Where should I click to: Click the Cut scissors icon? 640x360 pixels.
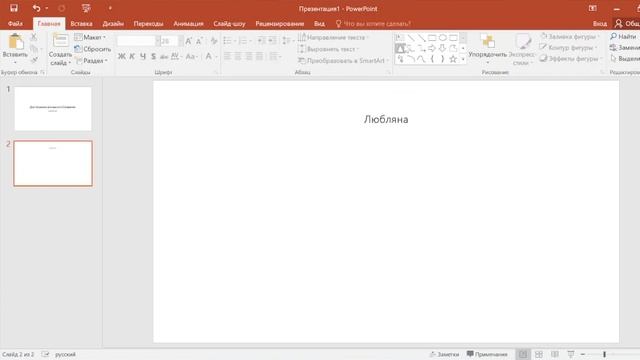click(x=34, y=38)
